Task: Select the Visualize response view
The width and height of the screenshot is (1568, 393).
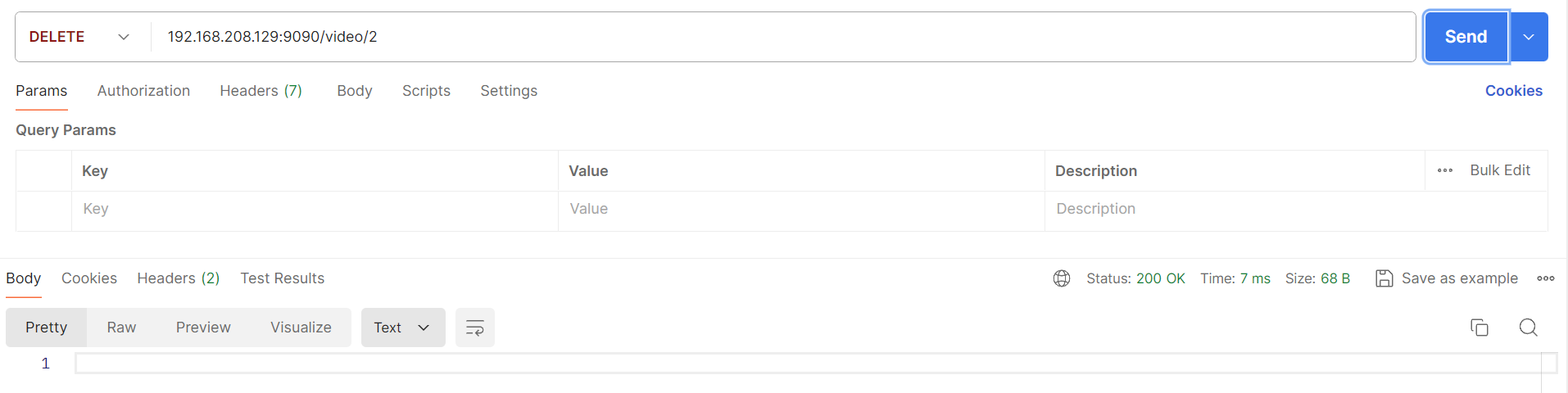Action: click(x=301, y=327)
